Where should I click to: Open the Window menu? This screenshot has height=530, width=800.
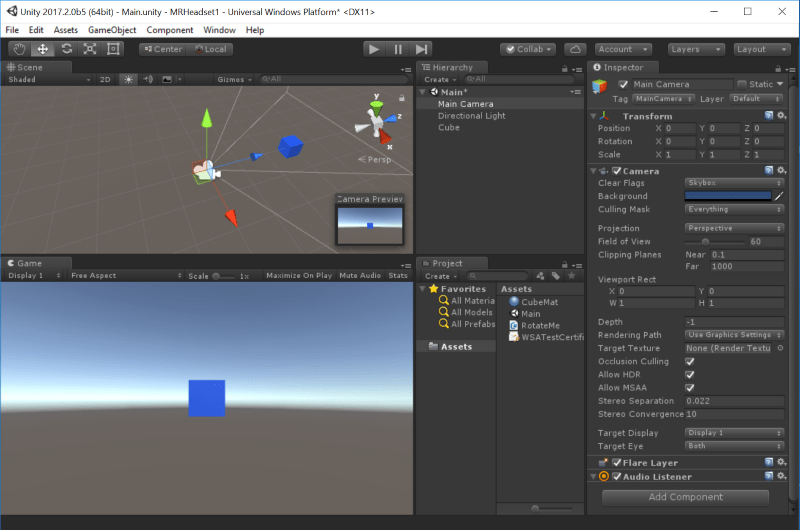pyautogui.click(x=219, y=30)
